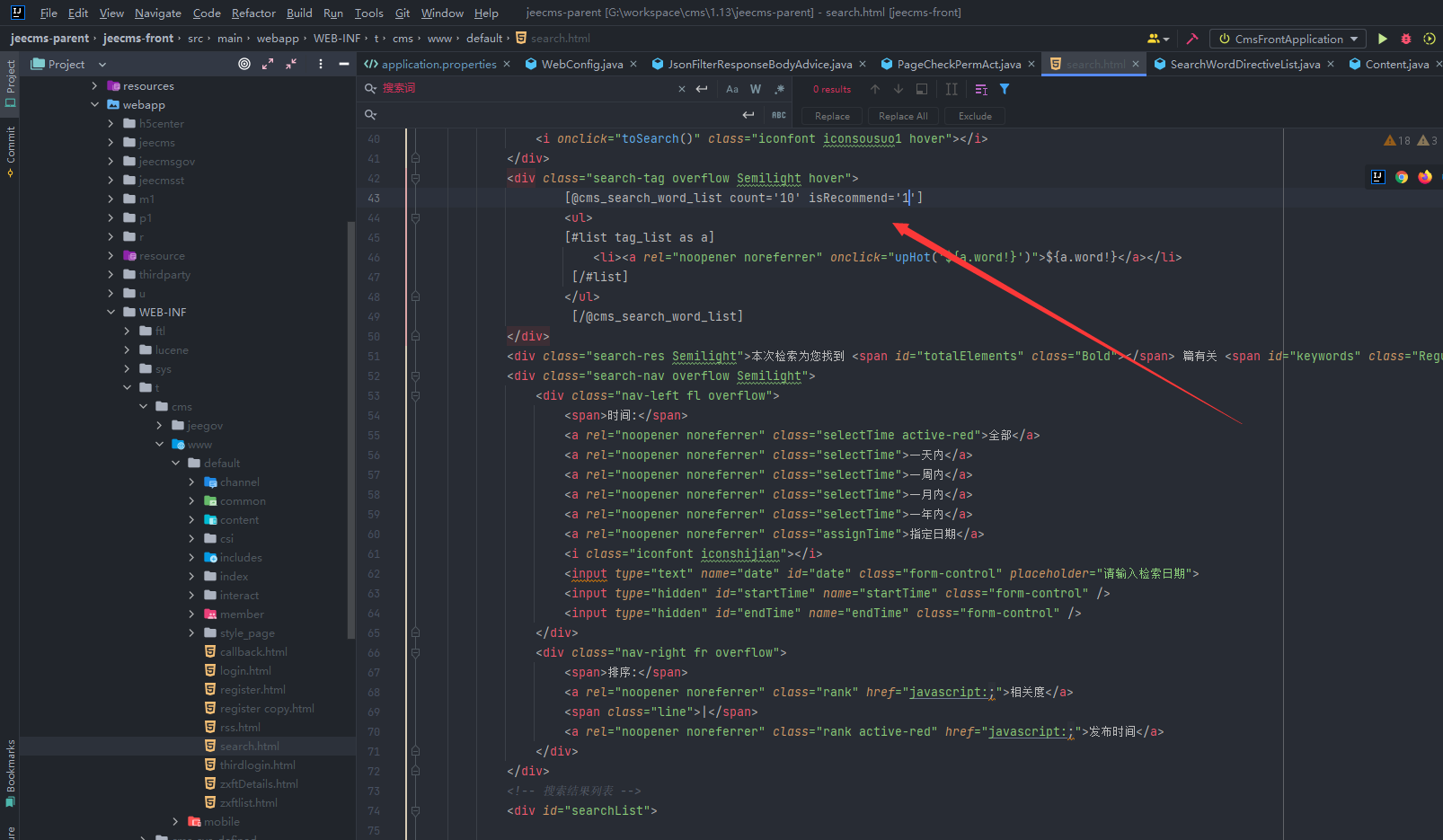Enable Regex search option in find bar
Viewport: 1443px width, 840px height.
point(779,89)
